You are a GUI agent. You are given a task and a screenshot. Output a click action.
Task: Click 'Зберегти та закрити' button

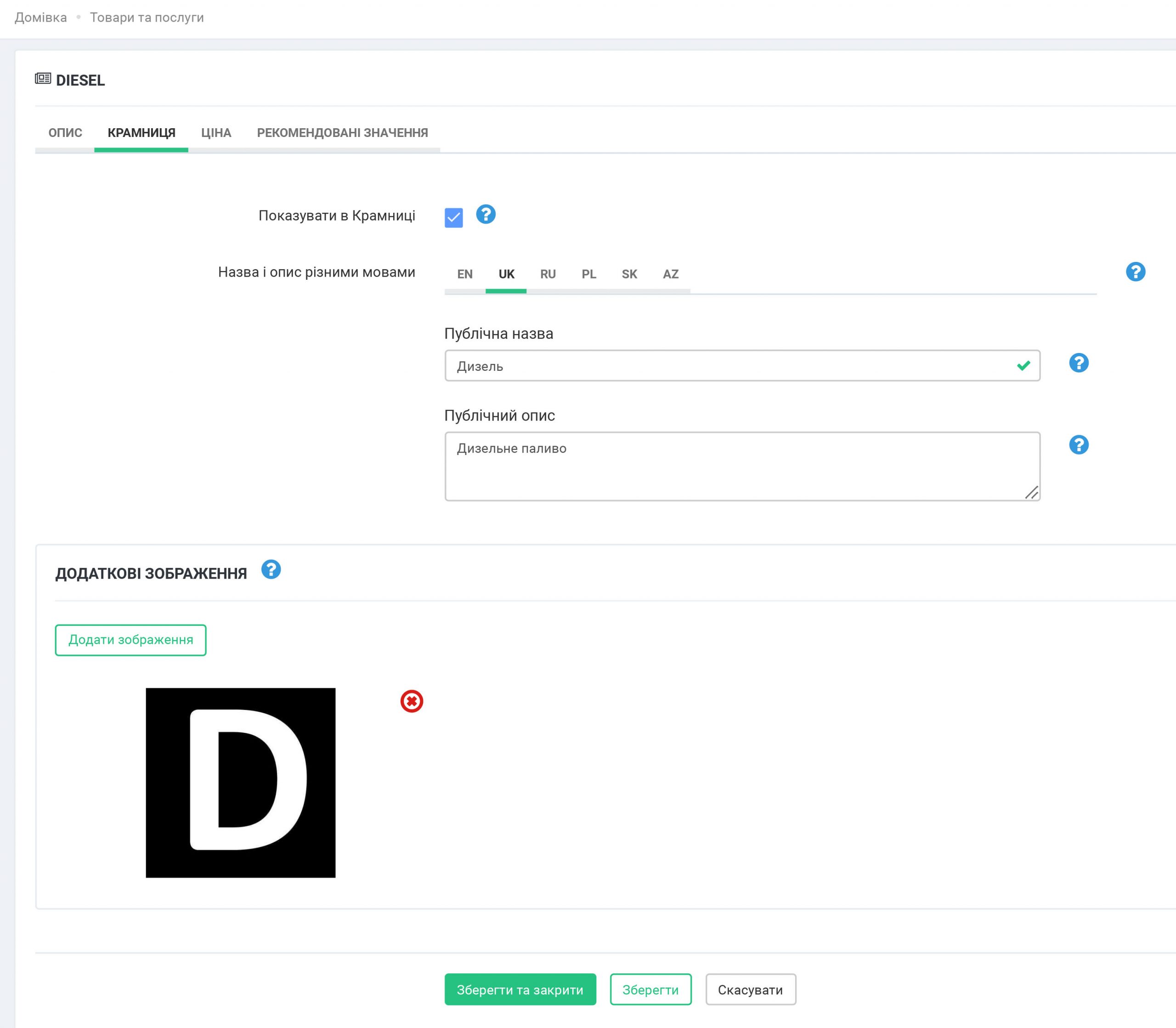coord(520,989)
